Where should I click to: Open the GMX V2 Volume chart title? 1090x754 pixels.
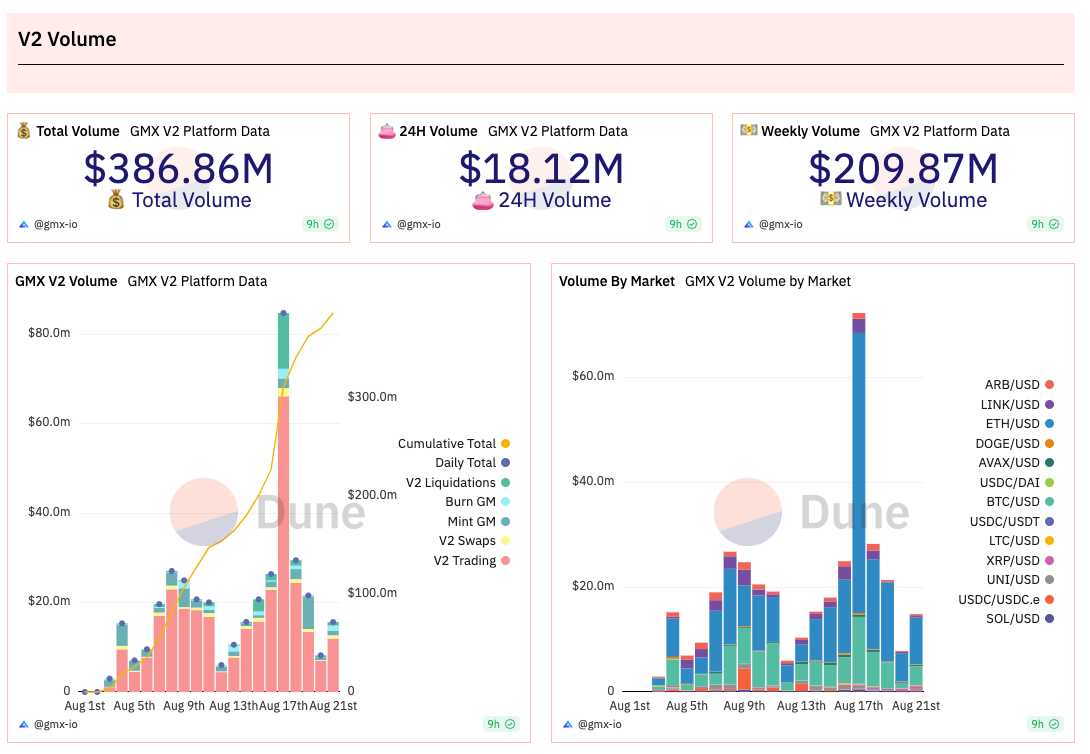(66, 281)
